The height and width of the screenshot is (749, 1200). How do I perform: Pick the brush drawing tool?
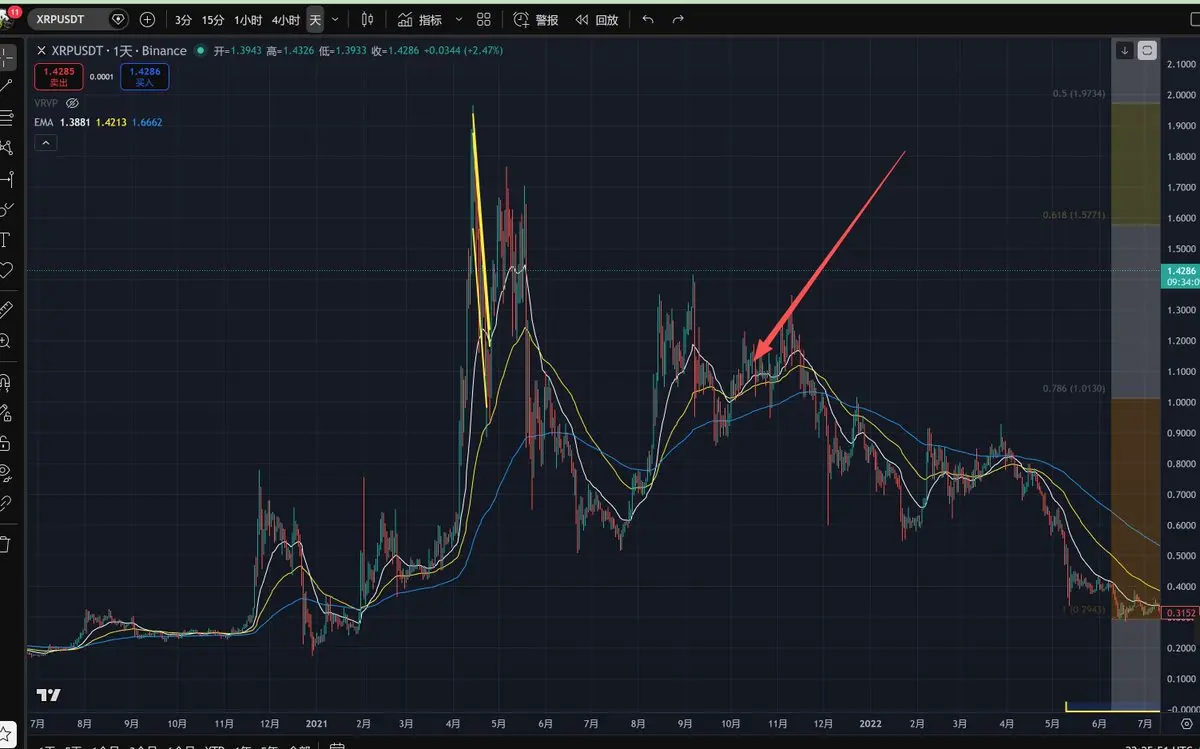point(5,209)
